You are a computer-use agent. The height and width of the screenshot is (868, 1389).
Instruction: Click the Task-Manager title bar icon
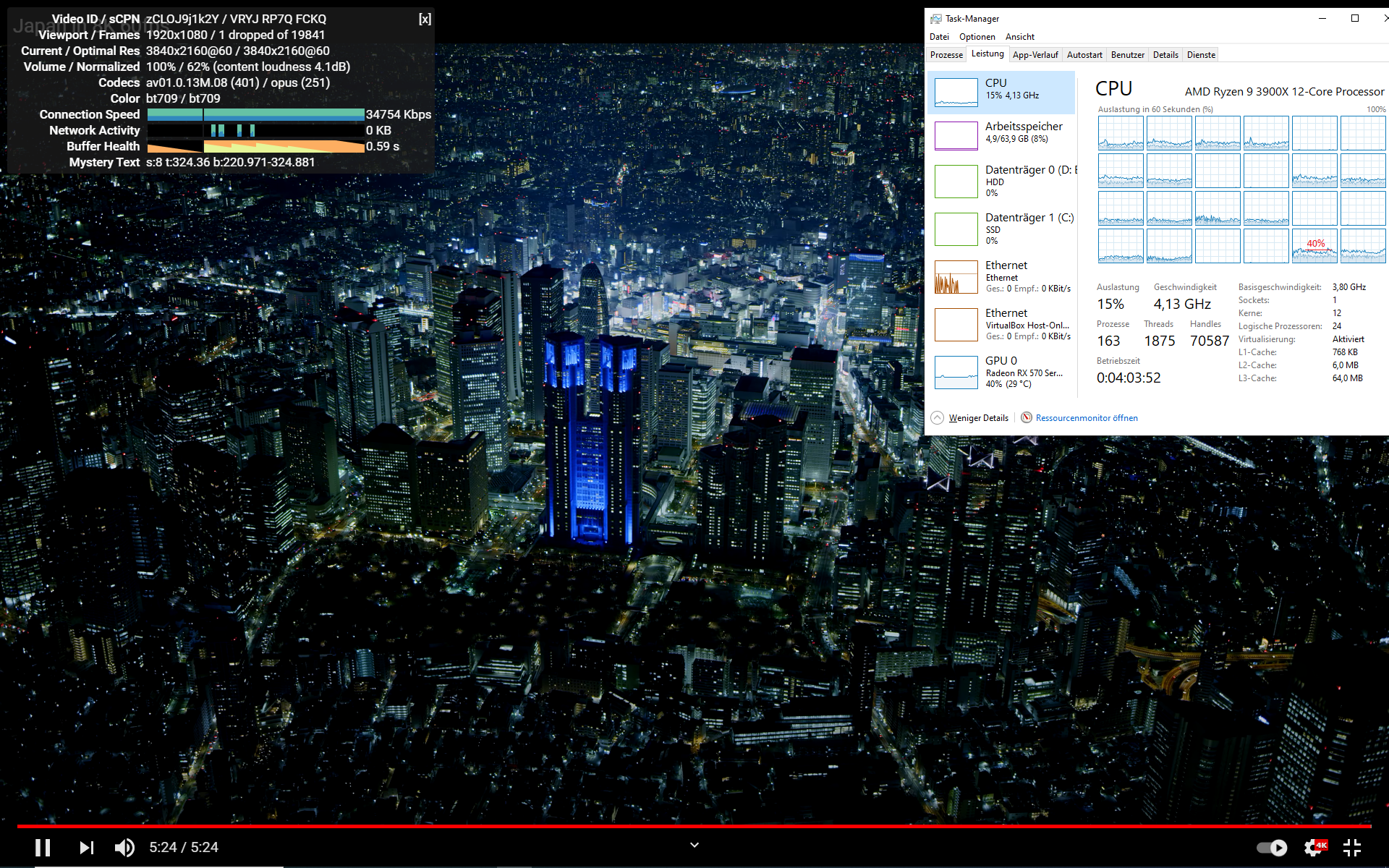pyautogui.click(x=936, y=19)
